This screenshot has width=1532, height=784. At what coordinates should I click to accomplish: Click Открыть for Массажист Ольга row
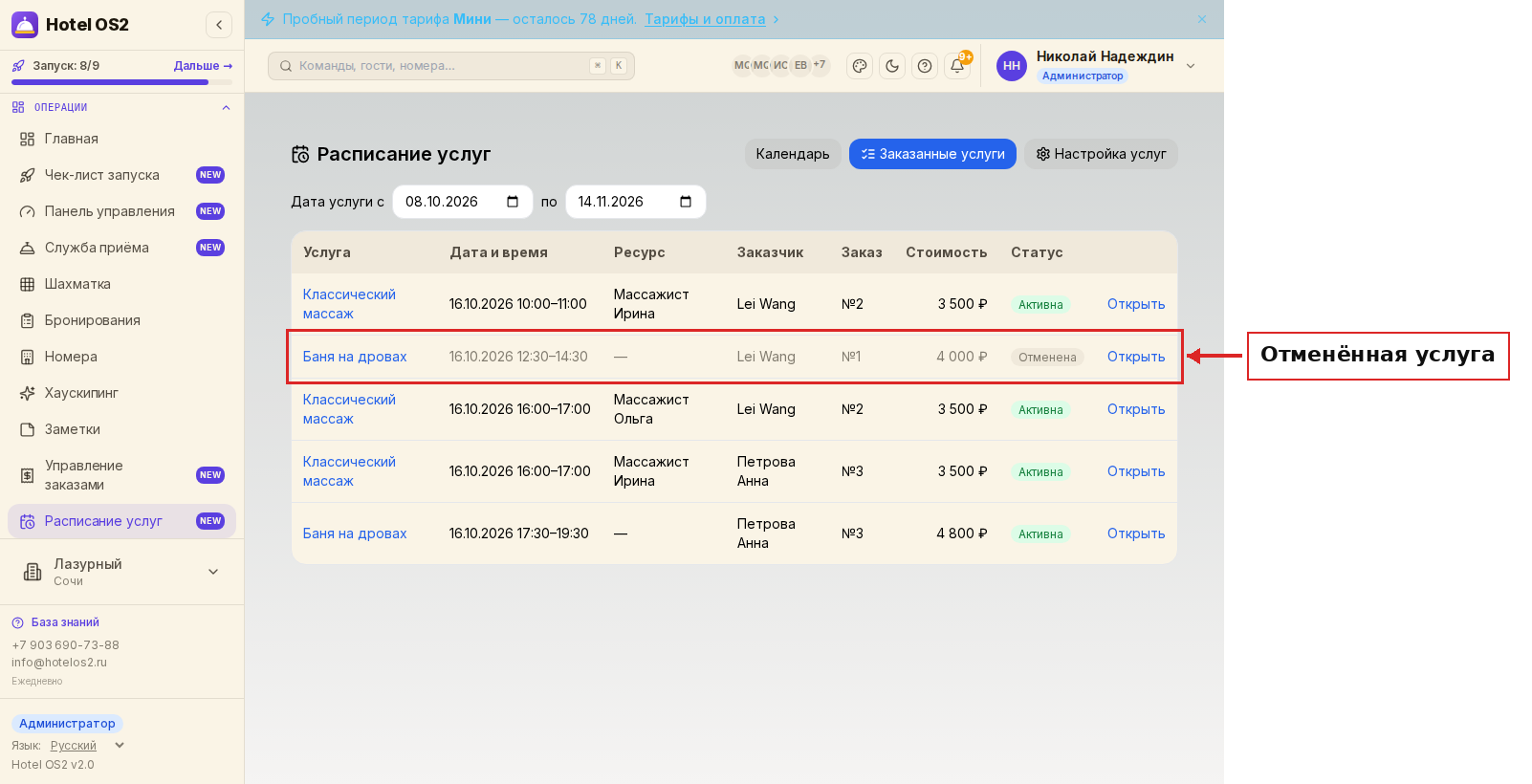1136,409
